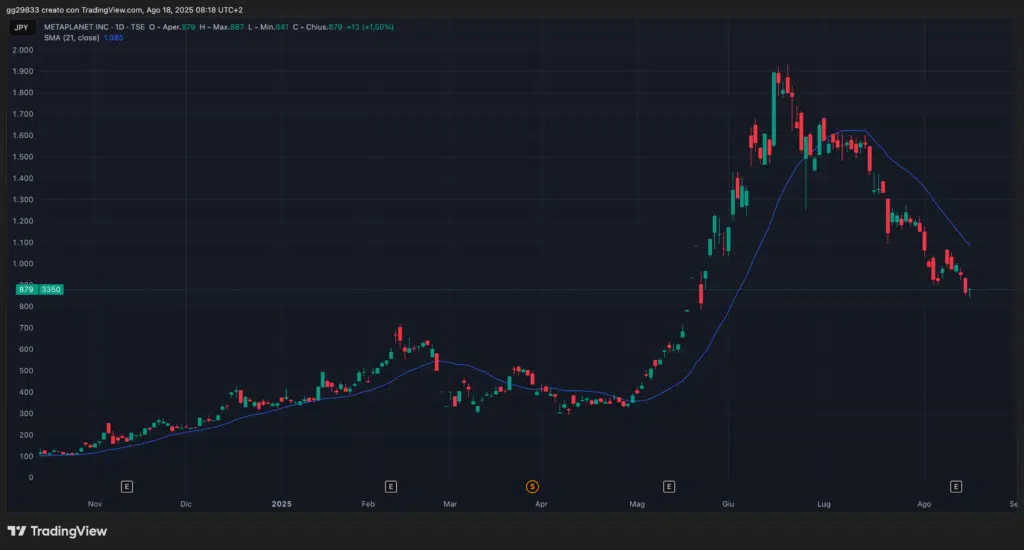Click the 2.000 price axis label
The height and width of the screenshot is (550, 1024).
[x=23, y=50]
